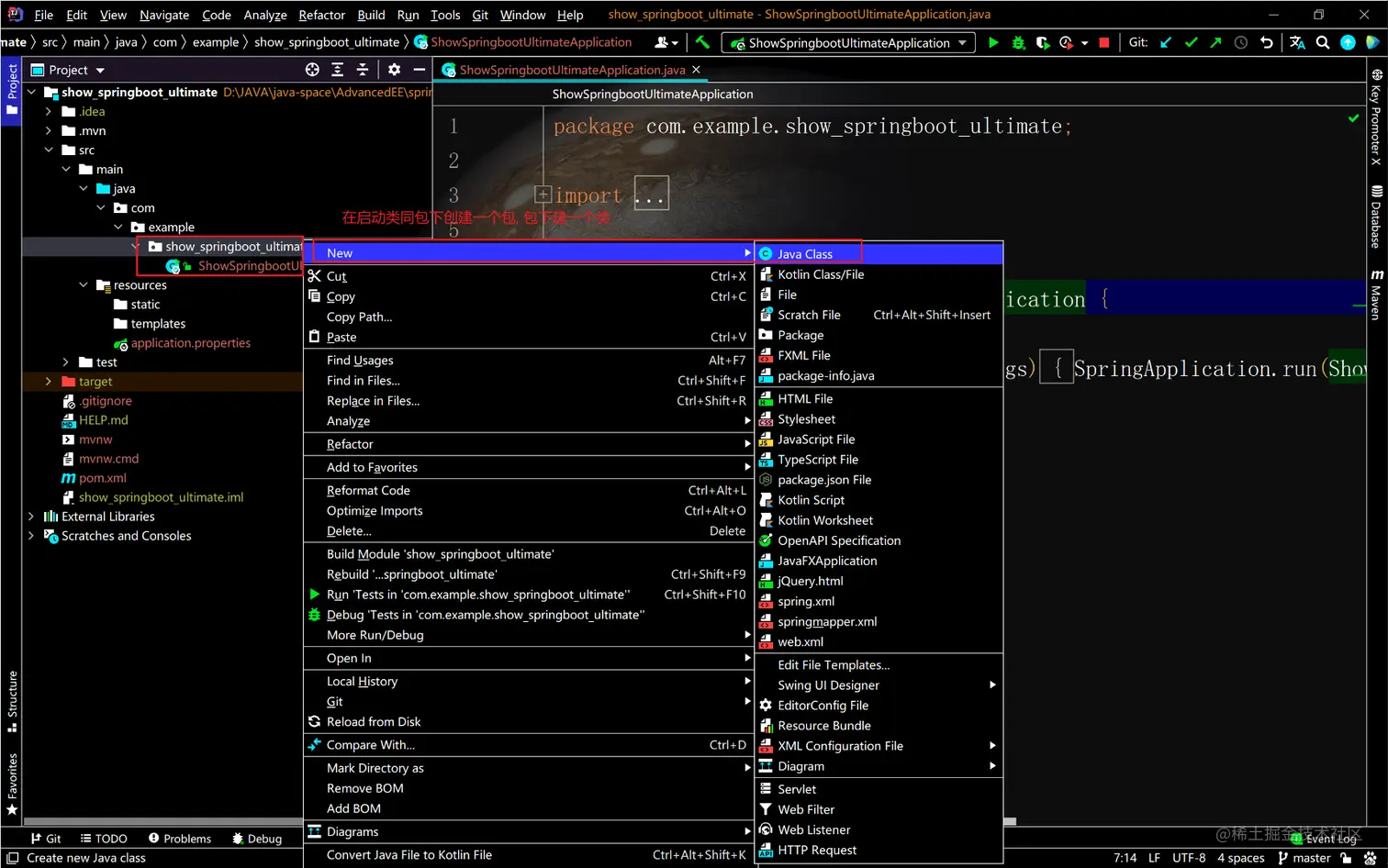
Task: Choose Reformat Code in context menu
Action: click(528, 491)
